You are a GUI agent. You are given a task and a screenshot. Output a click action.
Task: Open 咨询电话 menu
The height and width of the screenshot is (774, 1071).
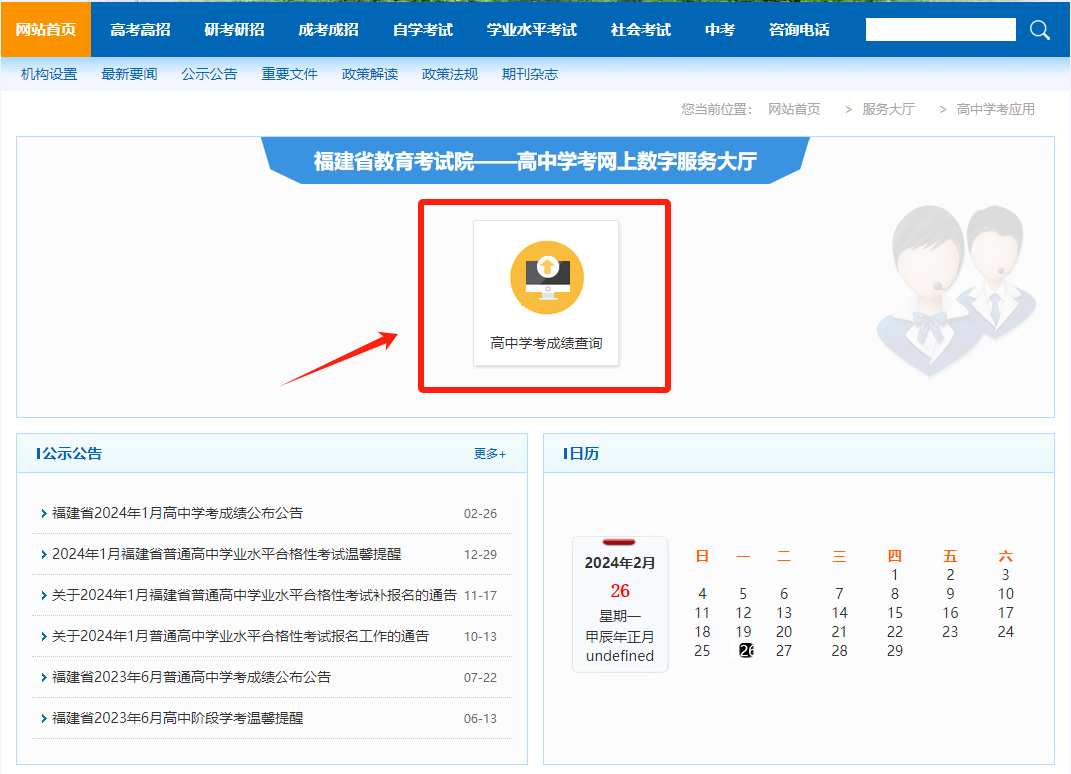click(799, 29)
